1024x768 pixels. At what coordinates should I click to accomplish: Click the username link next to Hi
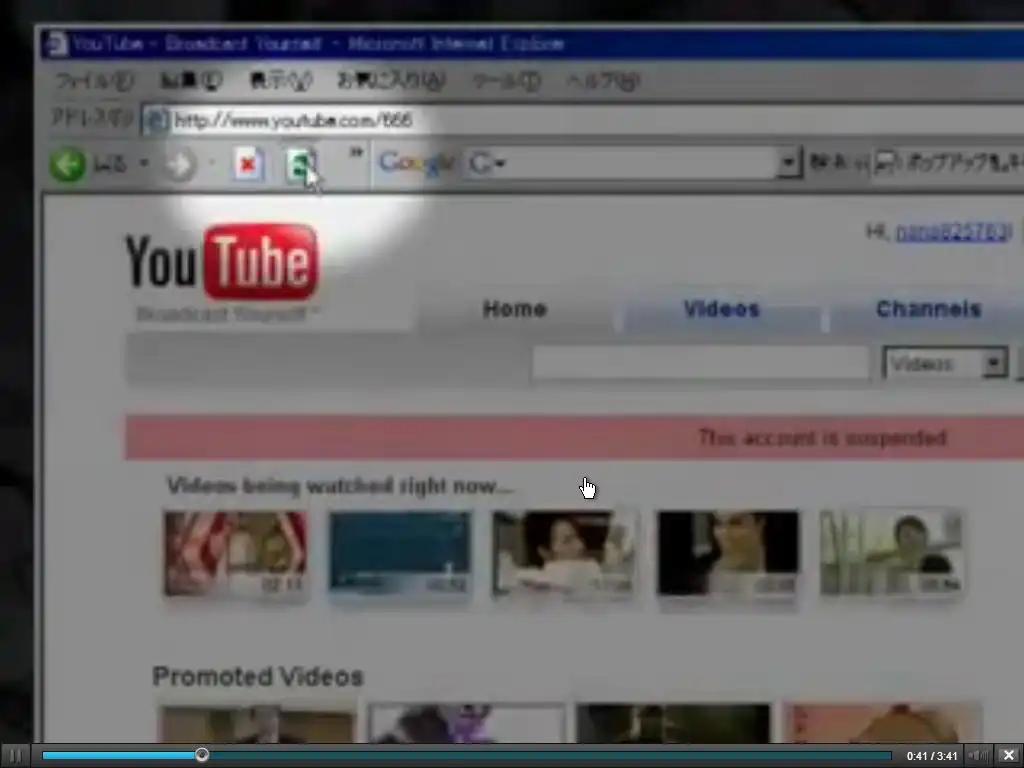[x=953, y=232]
